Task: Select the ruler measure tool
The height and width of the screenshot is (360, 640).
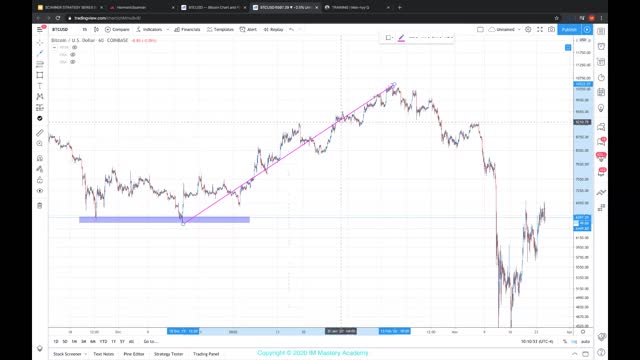Action: coord(40,133)
